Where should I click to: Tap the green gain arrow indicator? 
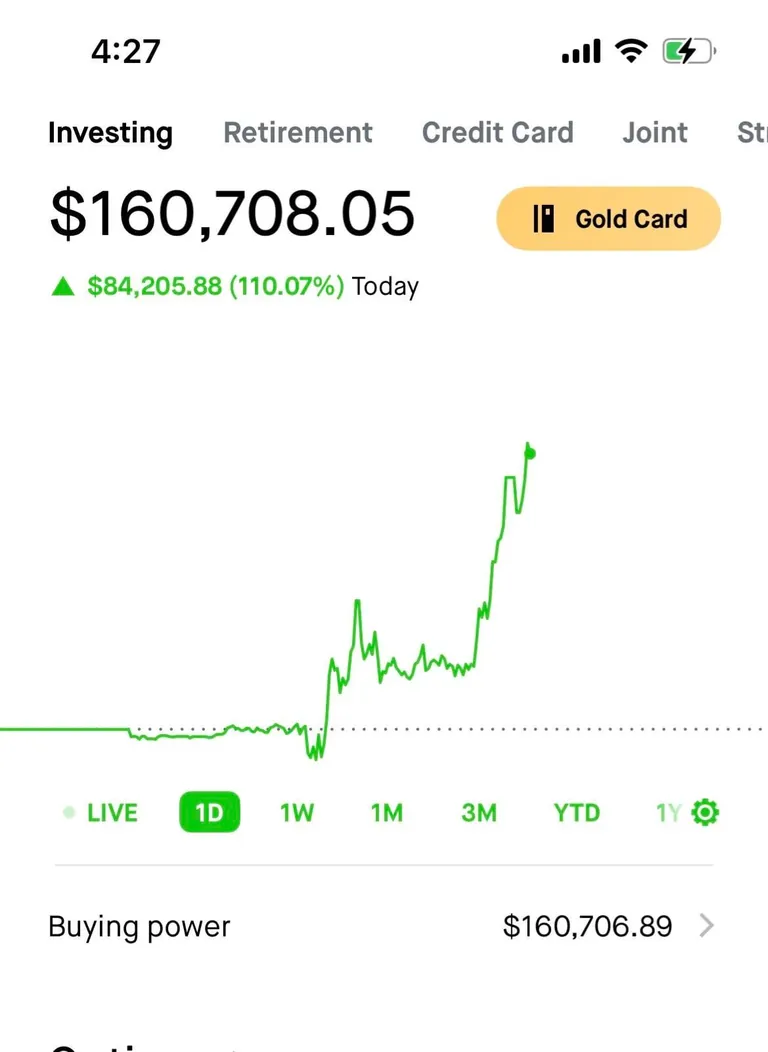point(63,288)
